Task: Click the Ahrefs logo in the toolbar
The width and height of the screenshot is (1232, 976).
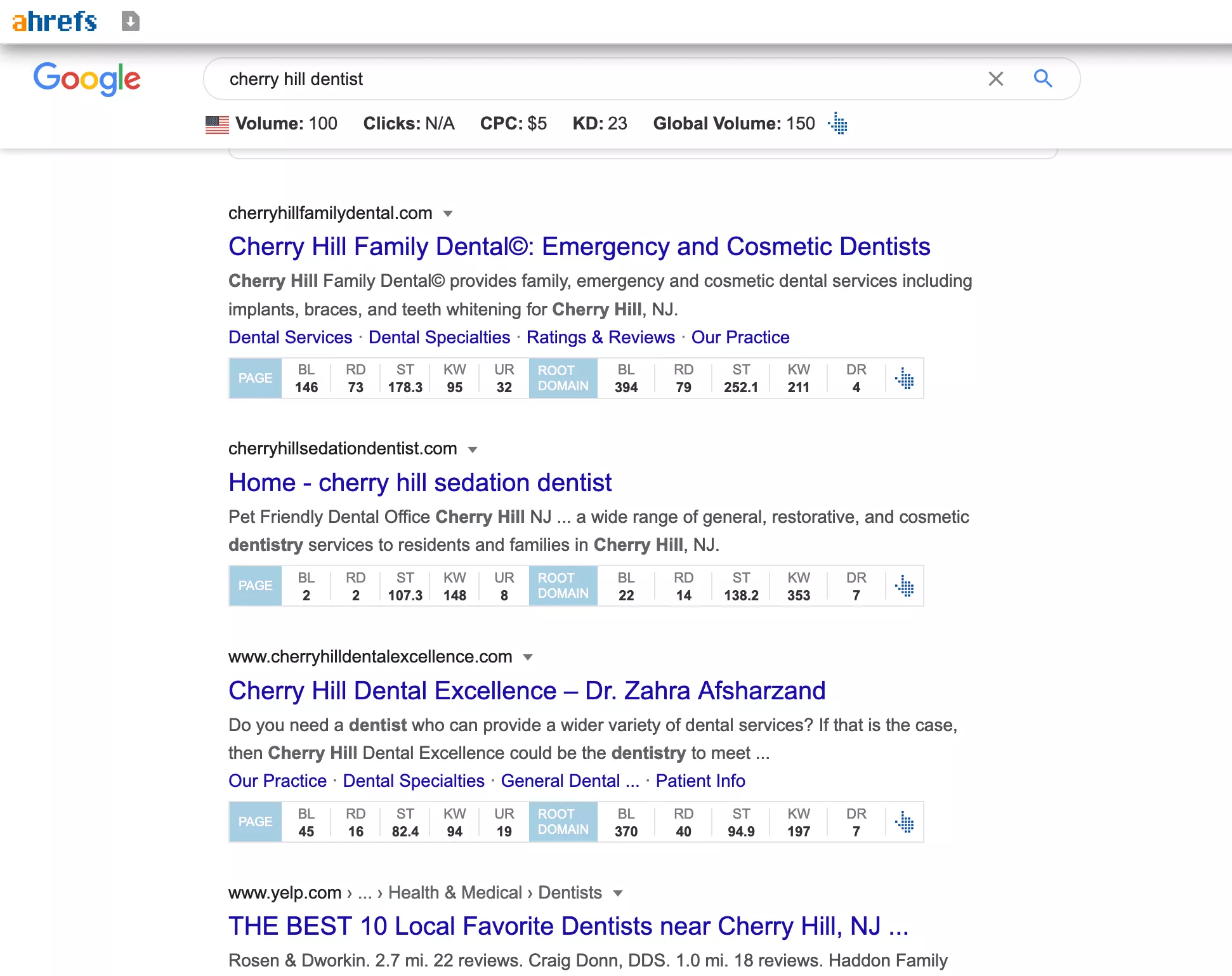Action: tap(54, 20)
